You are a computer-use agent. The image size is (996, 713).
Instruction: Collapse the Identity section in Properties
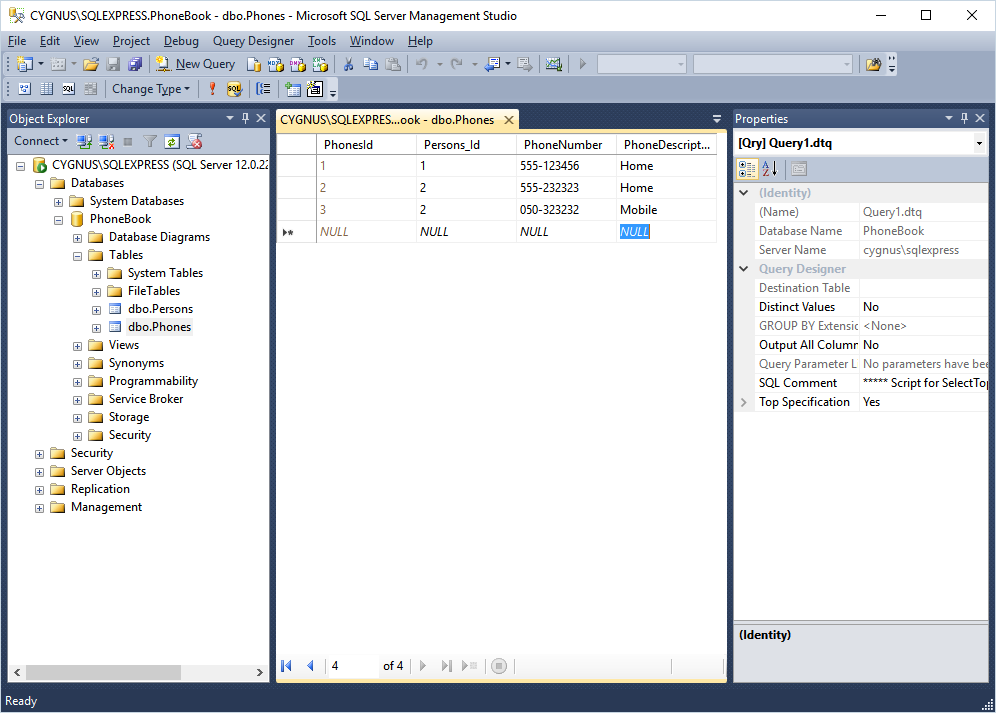(744, 193)
